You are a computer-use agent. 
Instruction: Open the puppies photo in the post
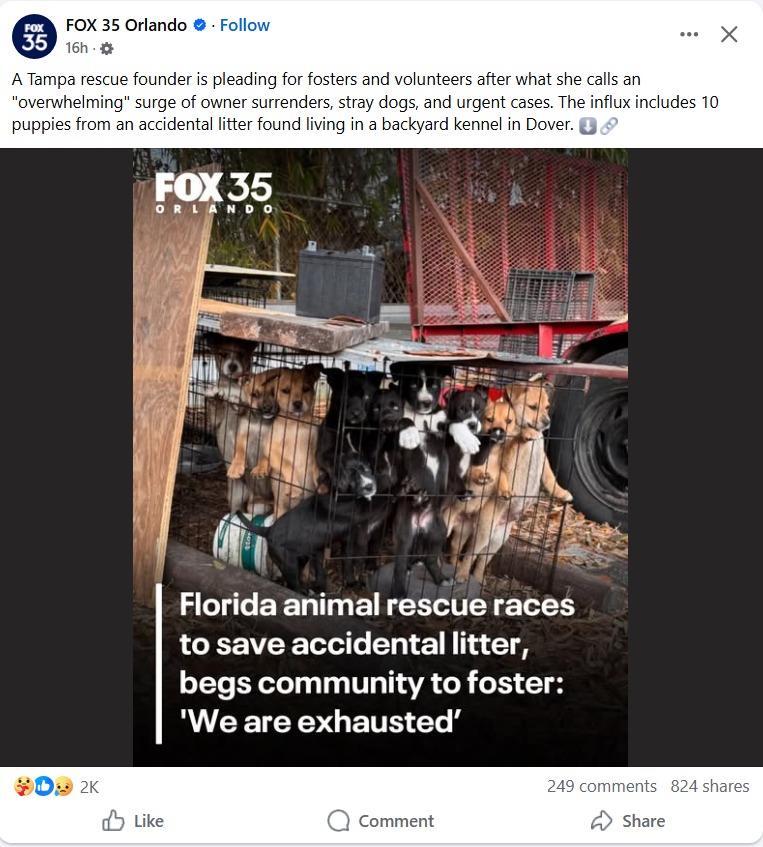click(380, 457)
